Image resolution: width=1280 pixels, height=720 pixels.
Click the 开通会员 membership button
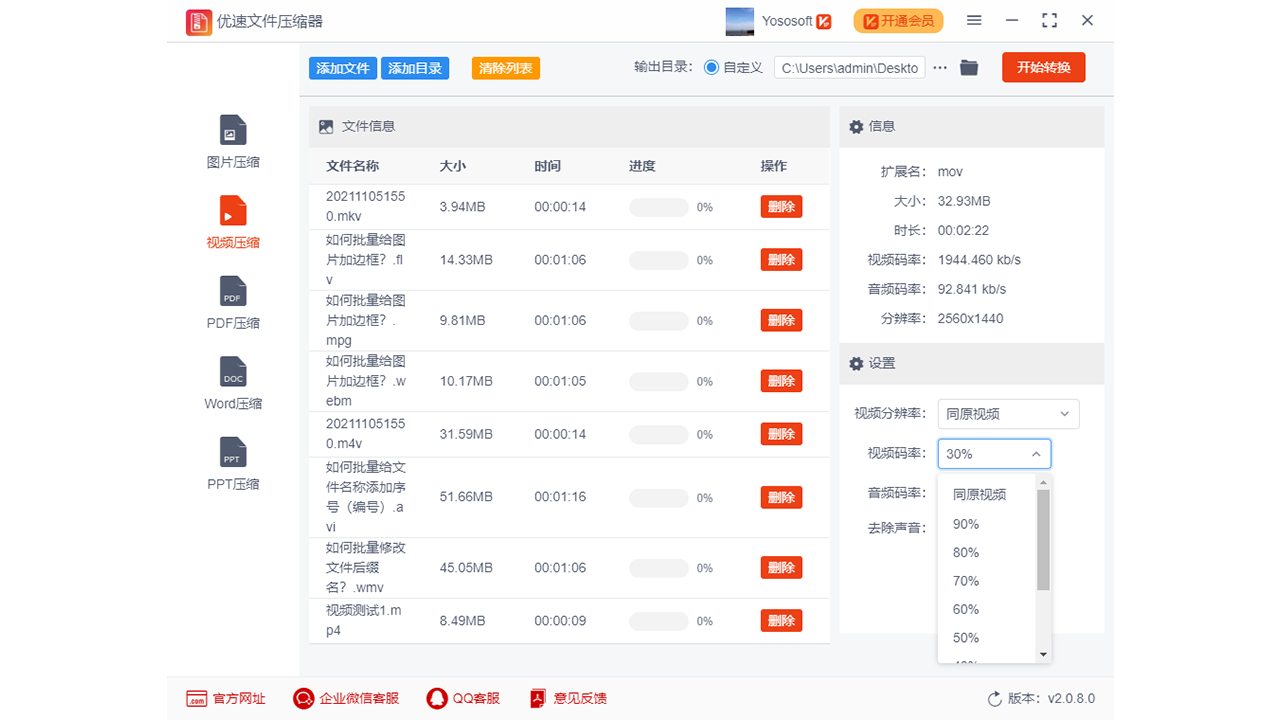[897, 20]
